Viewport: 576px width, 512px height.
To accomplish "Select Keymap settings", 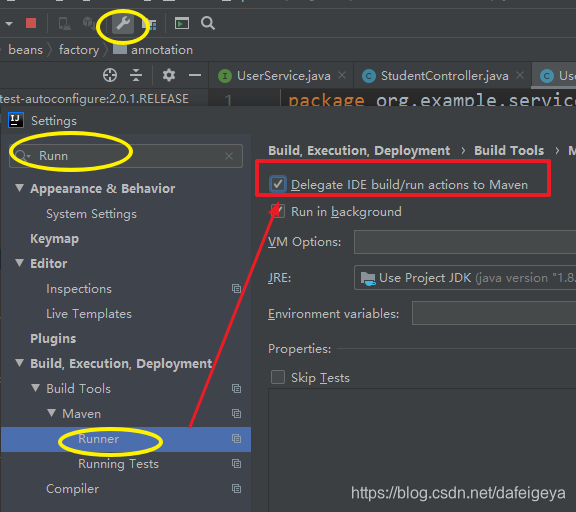I will coord(54,239).
